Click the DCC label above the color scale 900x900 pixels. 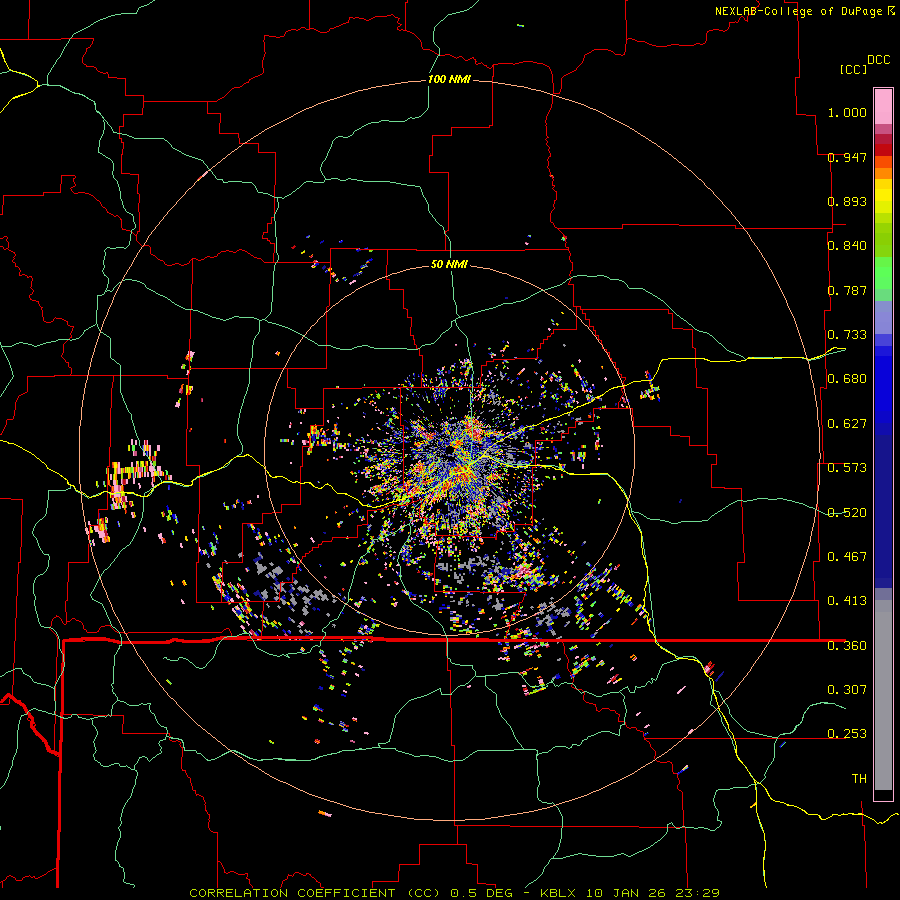pos(878,59)
